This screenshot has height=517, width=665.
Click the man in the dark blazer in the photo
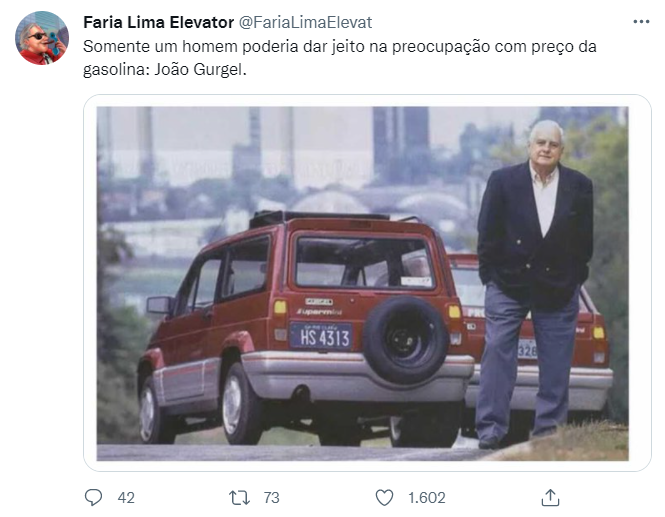(x=534, y=284)
